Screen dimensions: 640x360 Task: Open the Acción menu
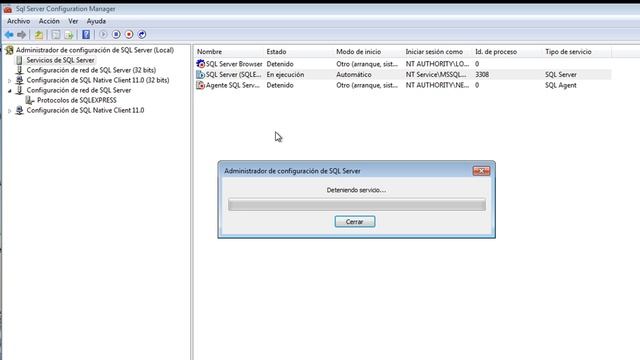click(49, 21)
